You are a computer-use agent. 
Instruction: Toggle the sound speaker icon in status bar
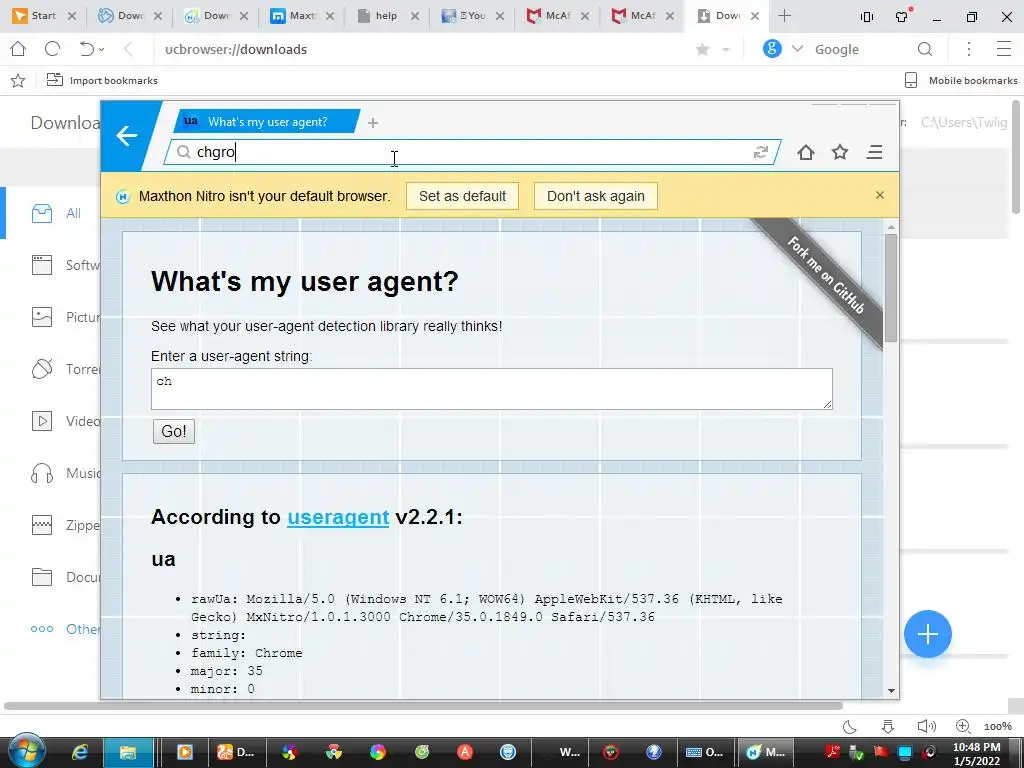tap(926, 726)
